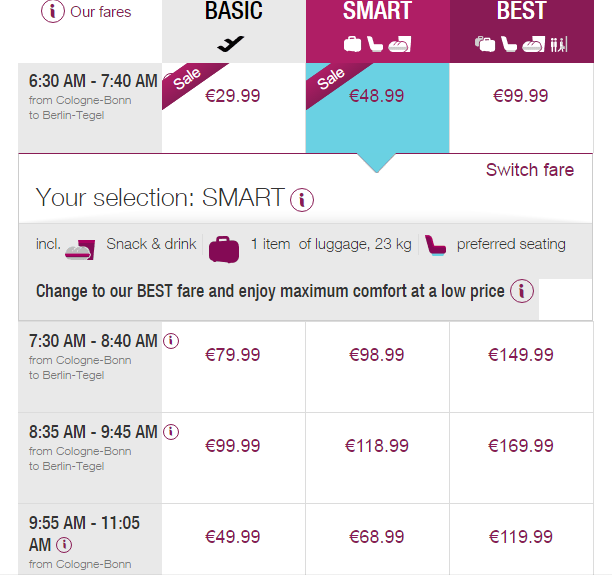Click info icon for 7:30 AM flight
Viewport: 612px width, 575px height.
point(171,341)
